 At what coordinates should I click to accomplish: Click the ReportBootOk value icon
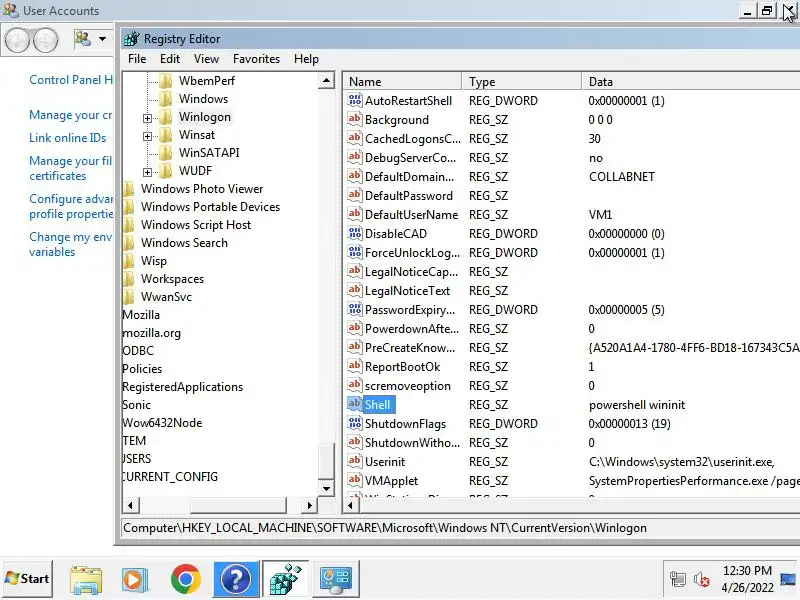click(355, 366)
